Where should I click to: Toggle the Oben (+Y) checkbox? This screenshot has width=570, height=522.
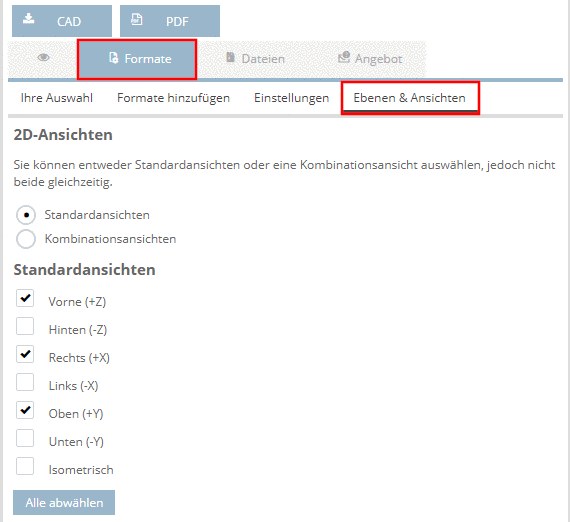(25, 410)
